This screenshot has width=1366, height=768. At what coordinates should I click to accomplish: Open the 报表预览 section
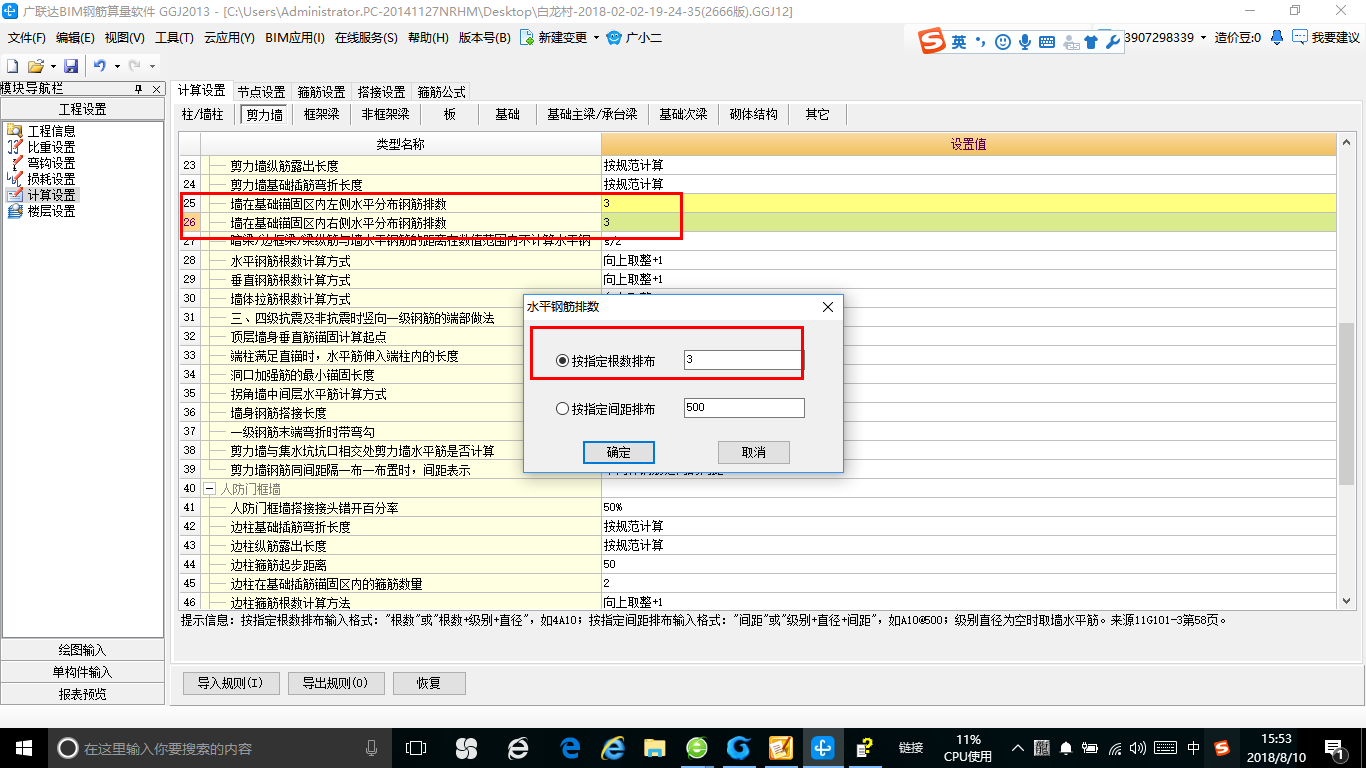(82, 694)
